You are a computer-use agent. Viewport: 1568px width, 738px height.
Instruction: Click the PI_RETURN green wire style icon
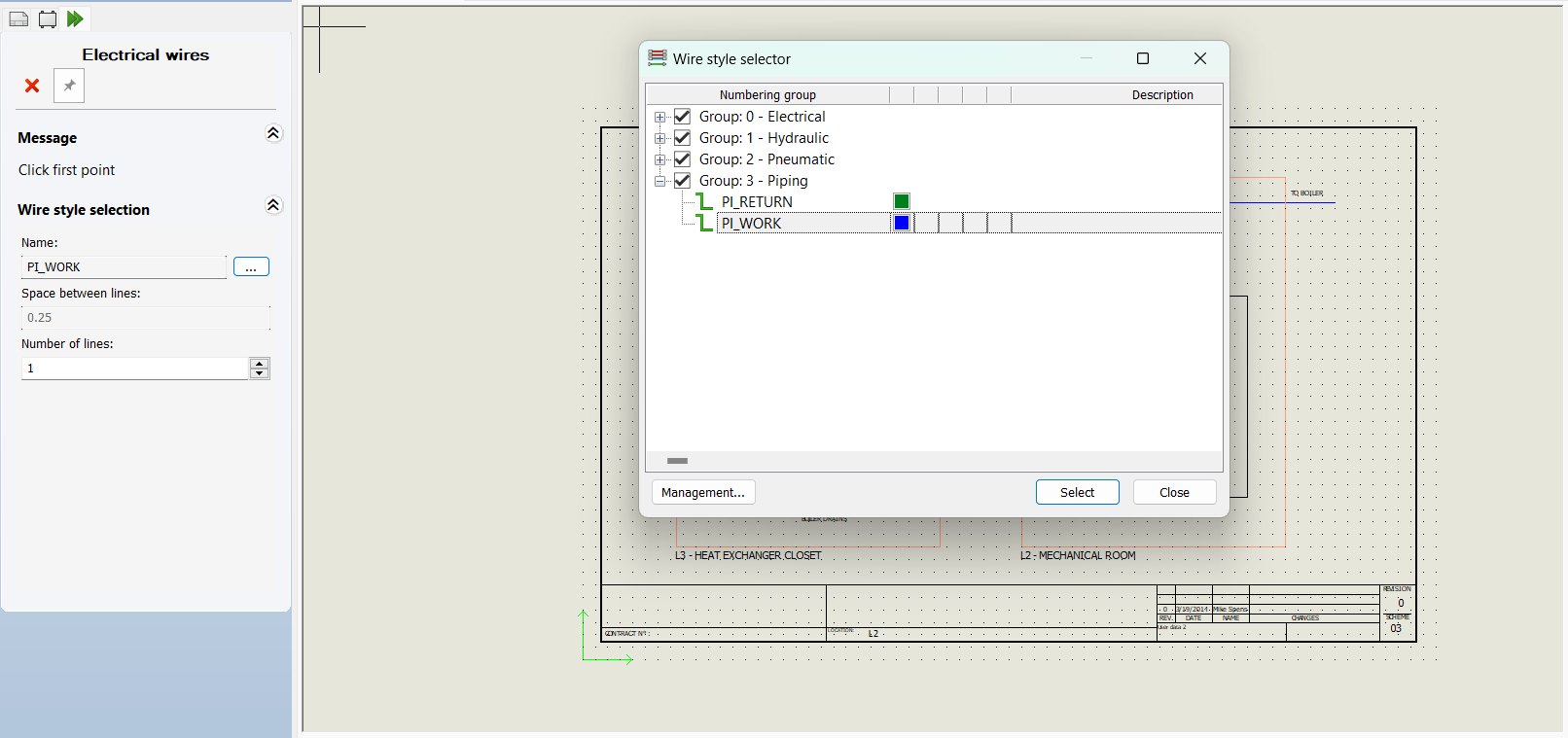(704, 202)
